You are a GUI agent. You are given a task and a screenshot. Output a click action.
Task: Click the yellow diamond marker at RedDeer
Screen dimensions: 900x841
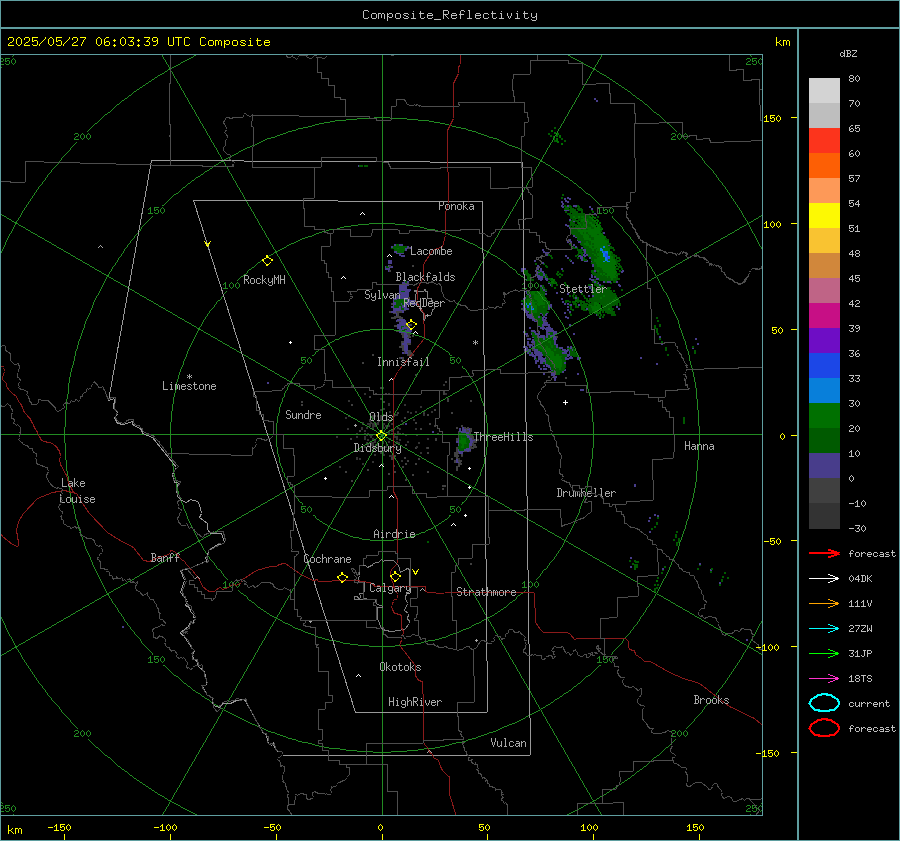click(411, 325)
